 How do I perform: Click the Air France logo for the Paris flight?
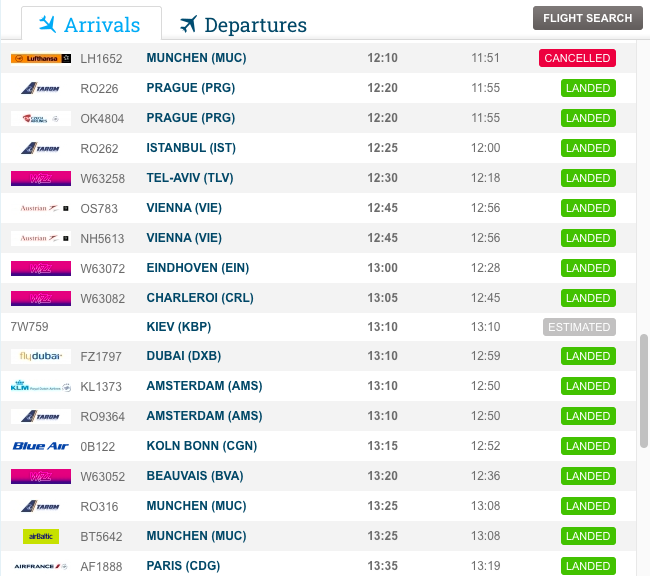coord(41,566)
